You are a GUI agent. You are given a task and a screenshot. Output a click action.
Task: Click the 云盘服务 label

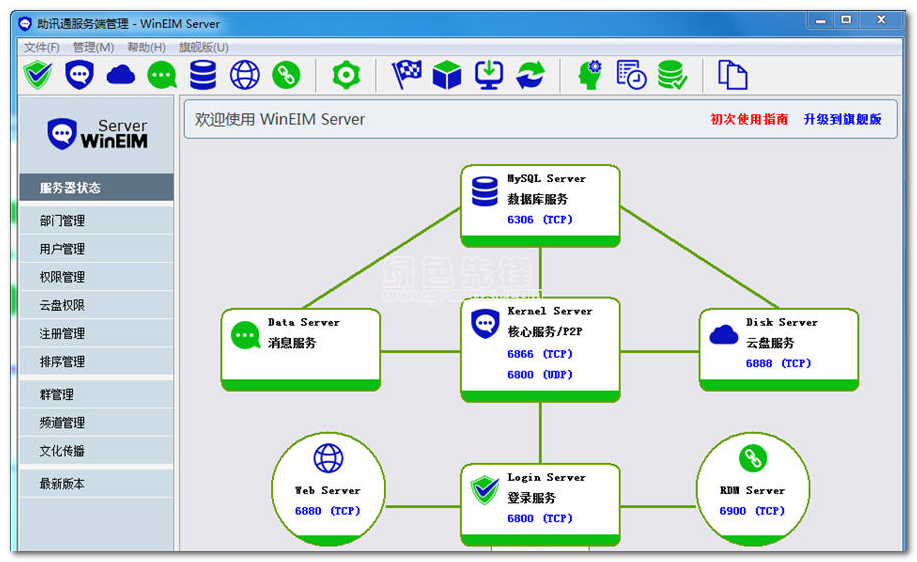[x=770, y=343]
